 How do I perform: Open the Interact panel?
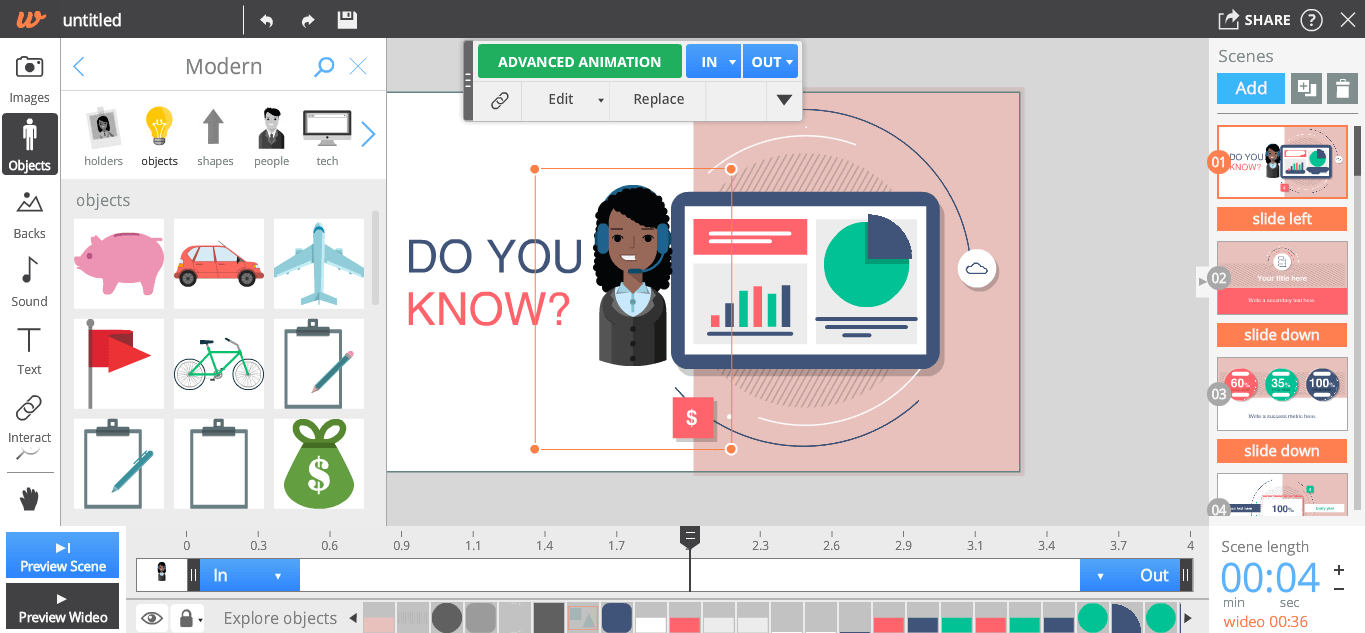[29, 419]
